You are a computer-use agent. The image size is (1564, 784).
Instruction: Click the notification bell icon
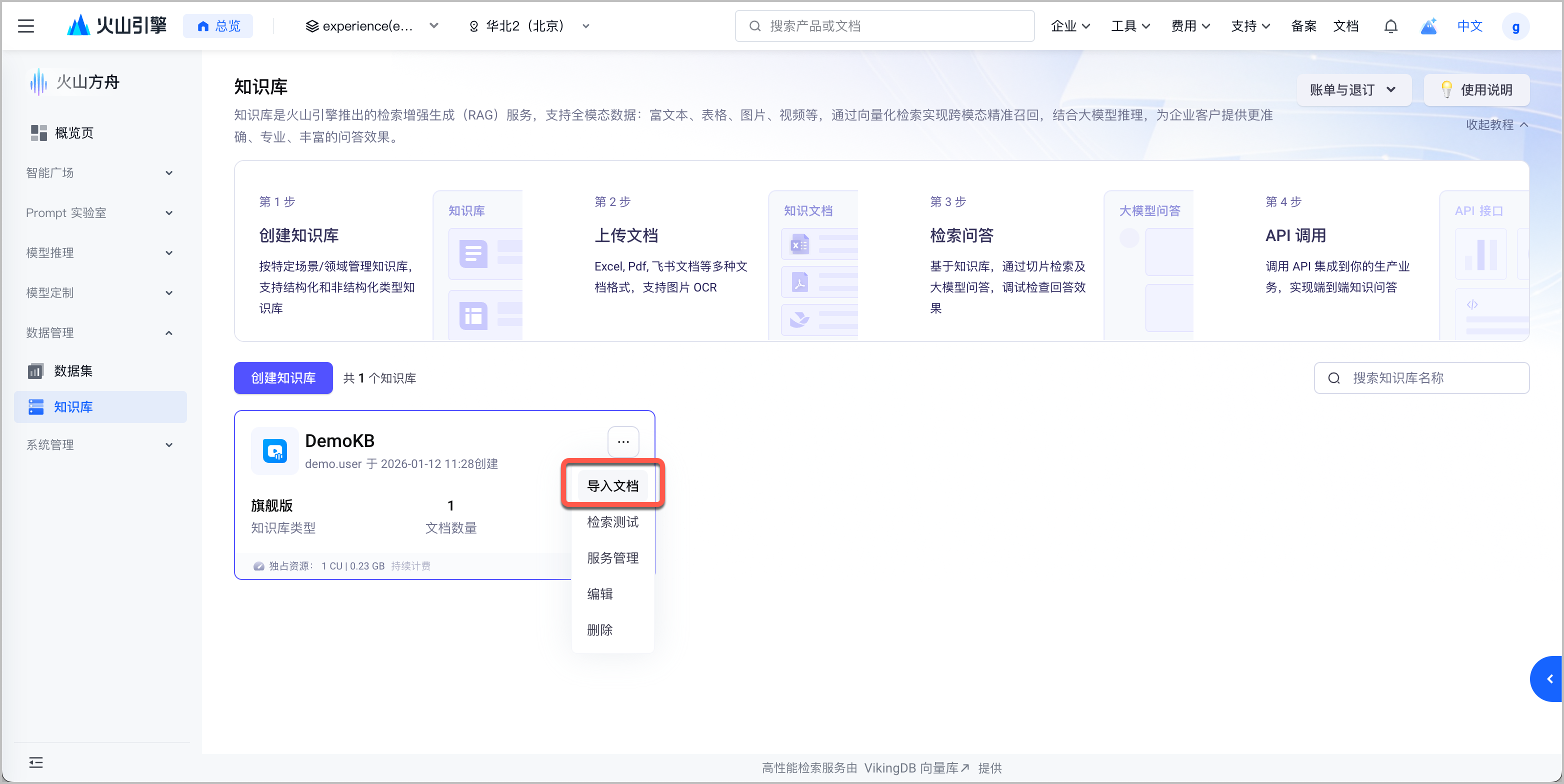pyautogui.click(x=1390, y=26)
